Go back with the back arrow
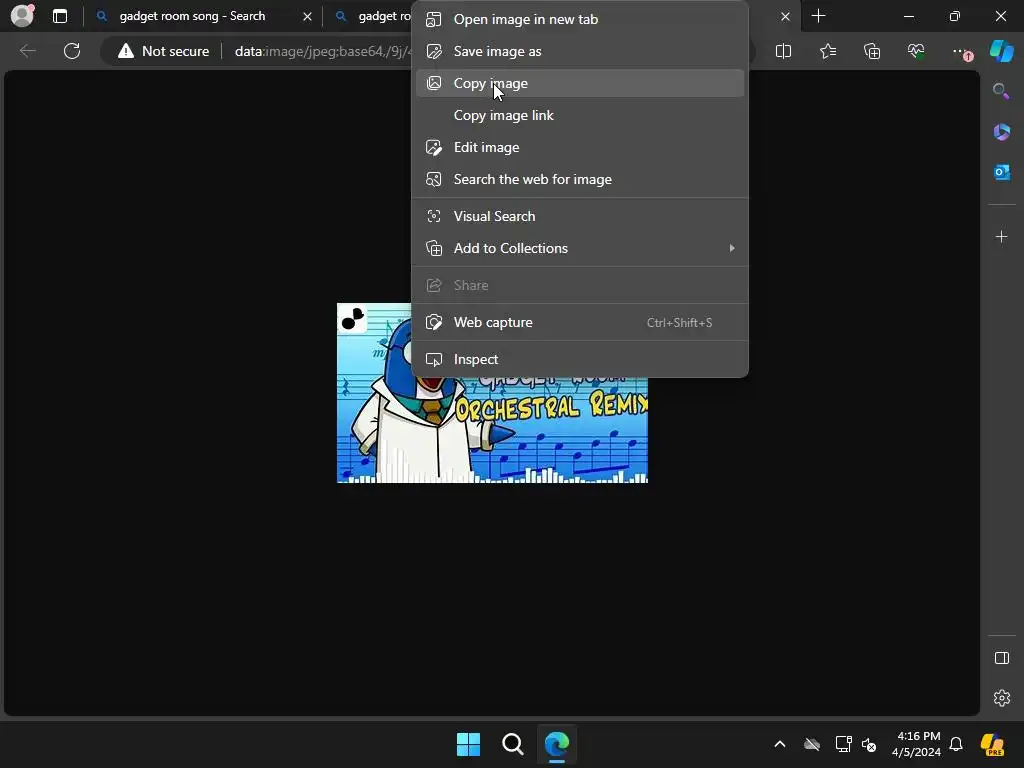This screenshot has height=768, width=1024. click(27, 51)
